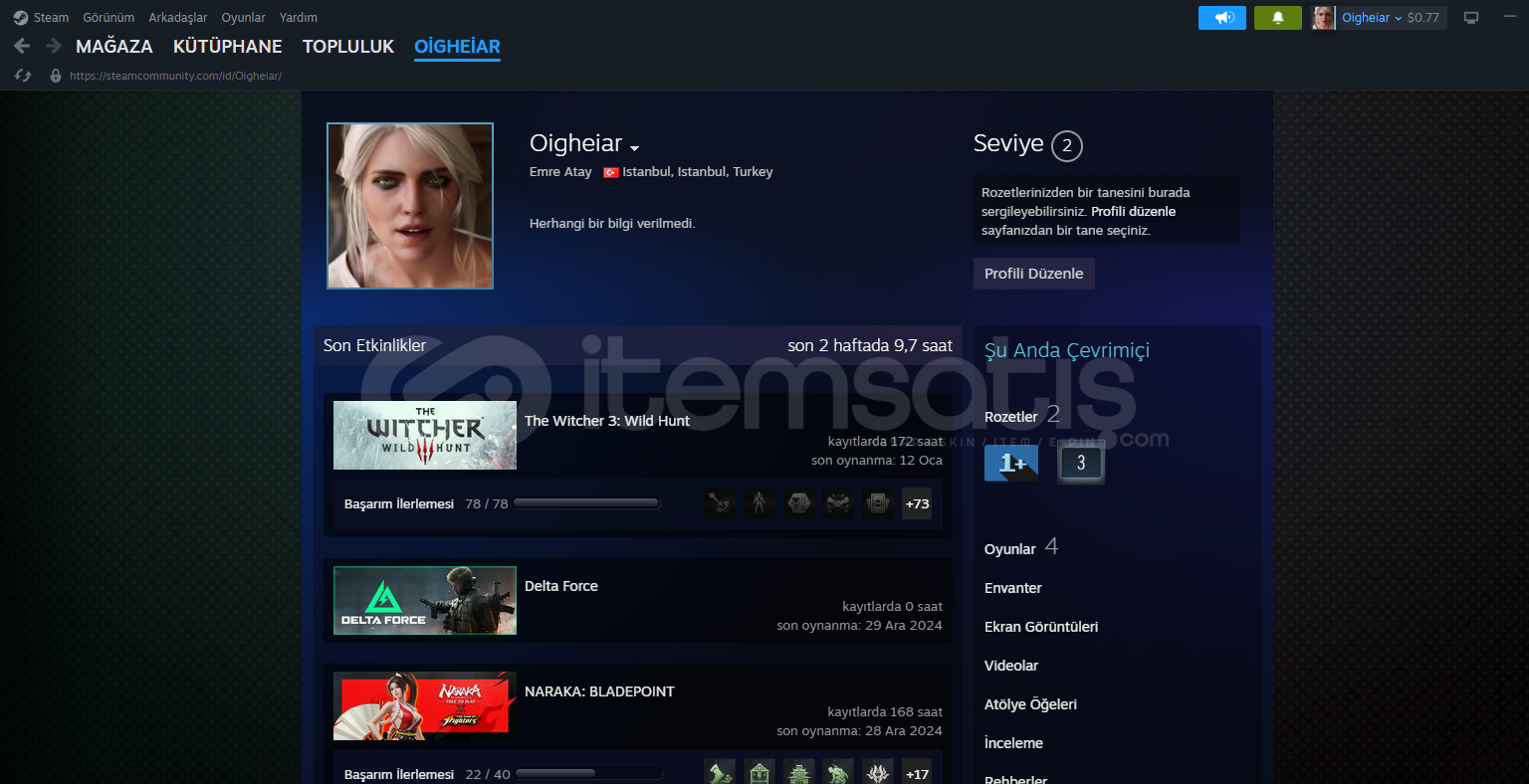This screenshot has width=1529, height=784.
Task: Click the back navigation arrow
Action: 22,46
